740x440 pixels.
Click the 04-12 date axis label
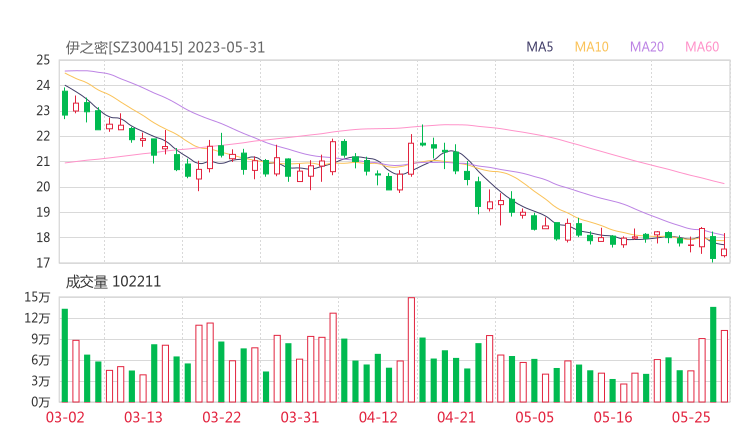(x=378, y=417)
